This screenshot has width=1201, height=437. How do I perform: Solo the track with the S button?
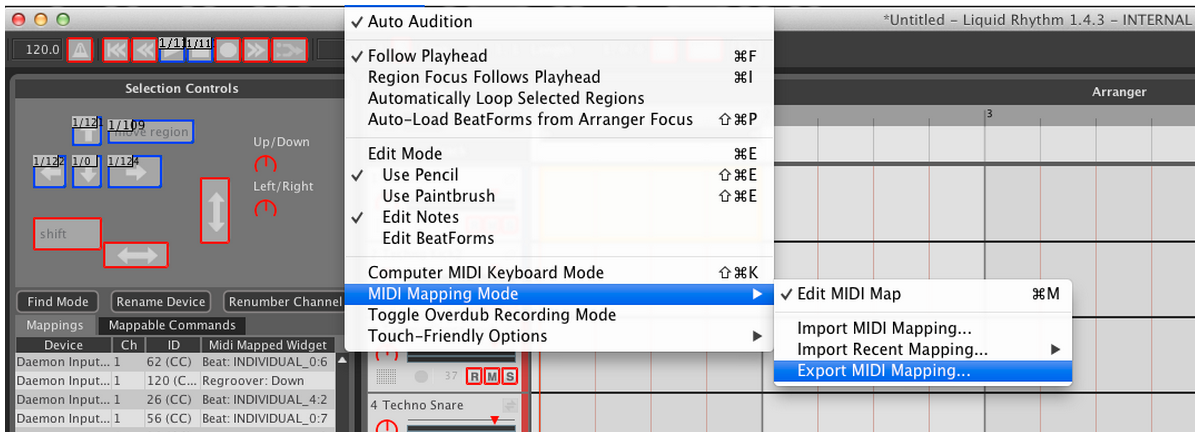click(510, 376)
